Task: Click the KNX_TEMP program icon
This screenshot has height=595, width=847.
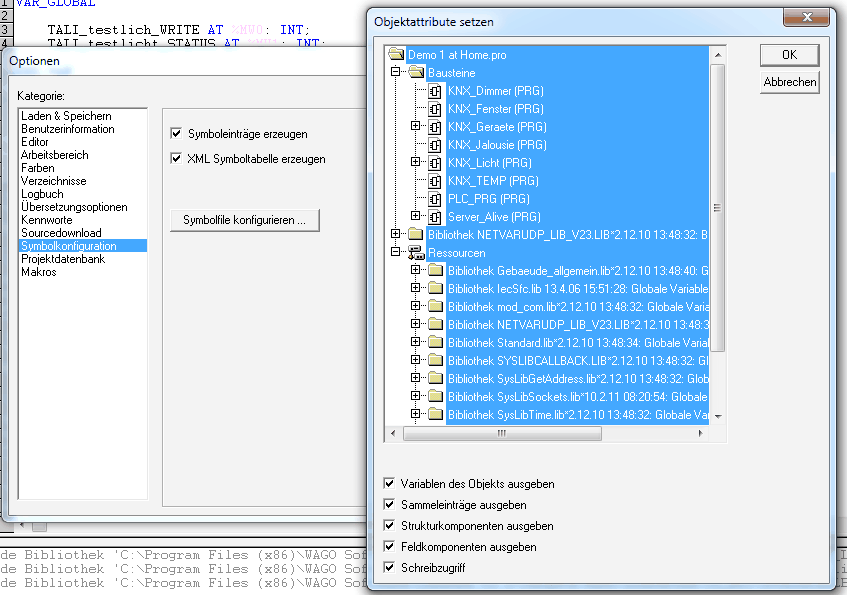Action: coord(435,181)
